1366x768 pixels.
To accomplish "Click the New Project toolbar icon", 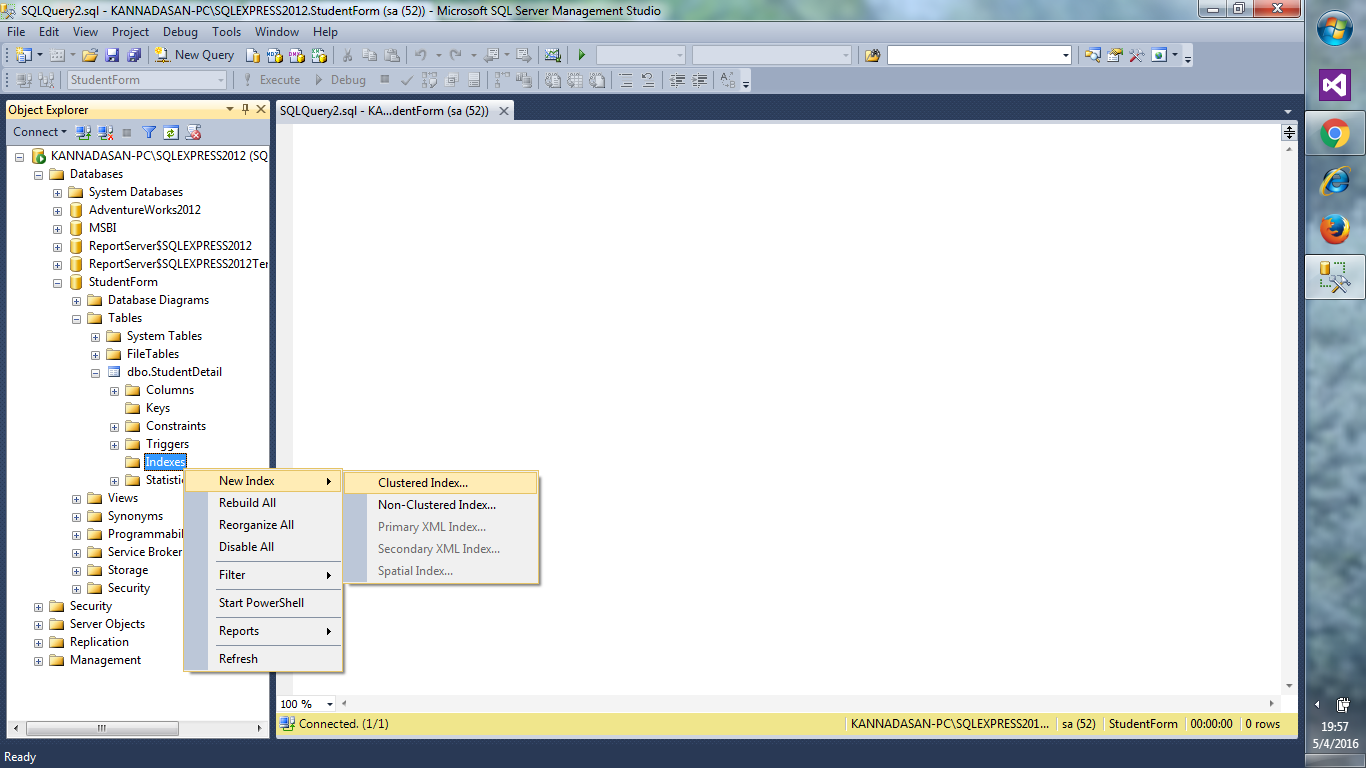I will (x=24, y=55).
